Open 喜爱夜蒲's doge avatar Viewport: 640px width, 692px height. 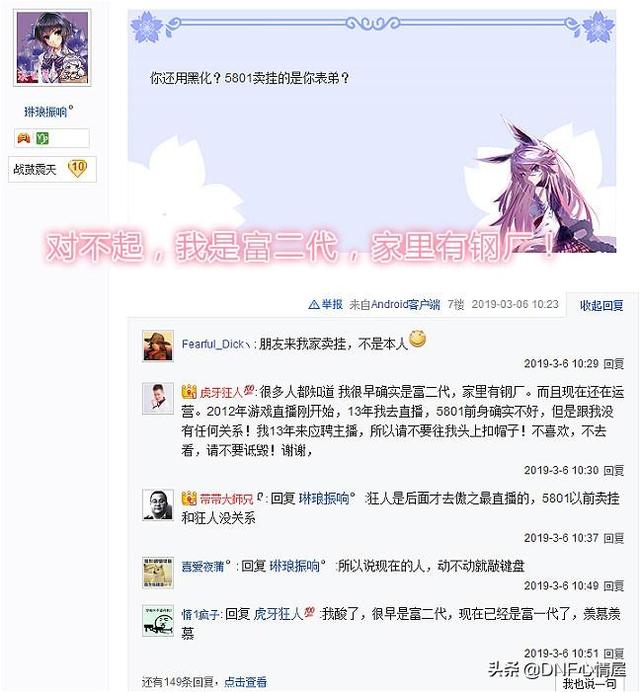[x=158, y=573]
